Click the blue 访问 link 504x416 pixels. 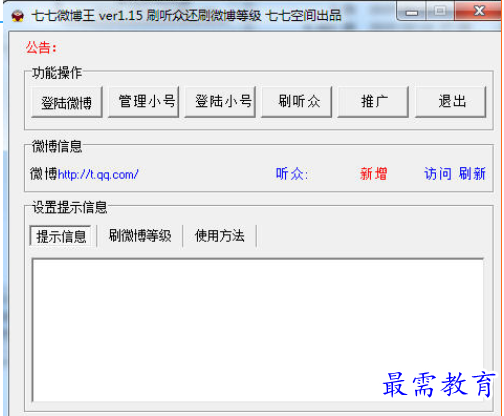tap(438, 174)
